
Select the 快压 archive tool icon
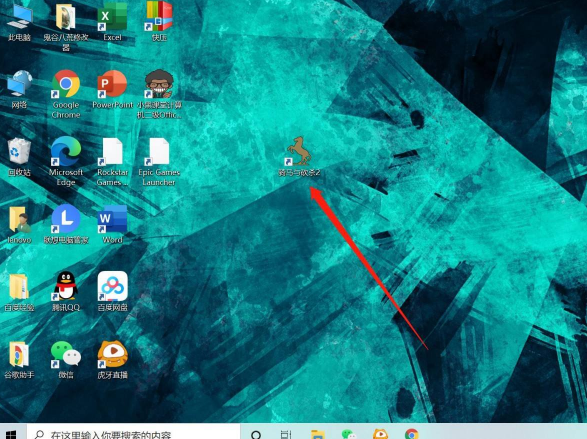(159, 16)
